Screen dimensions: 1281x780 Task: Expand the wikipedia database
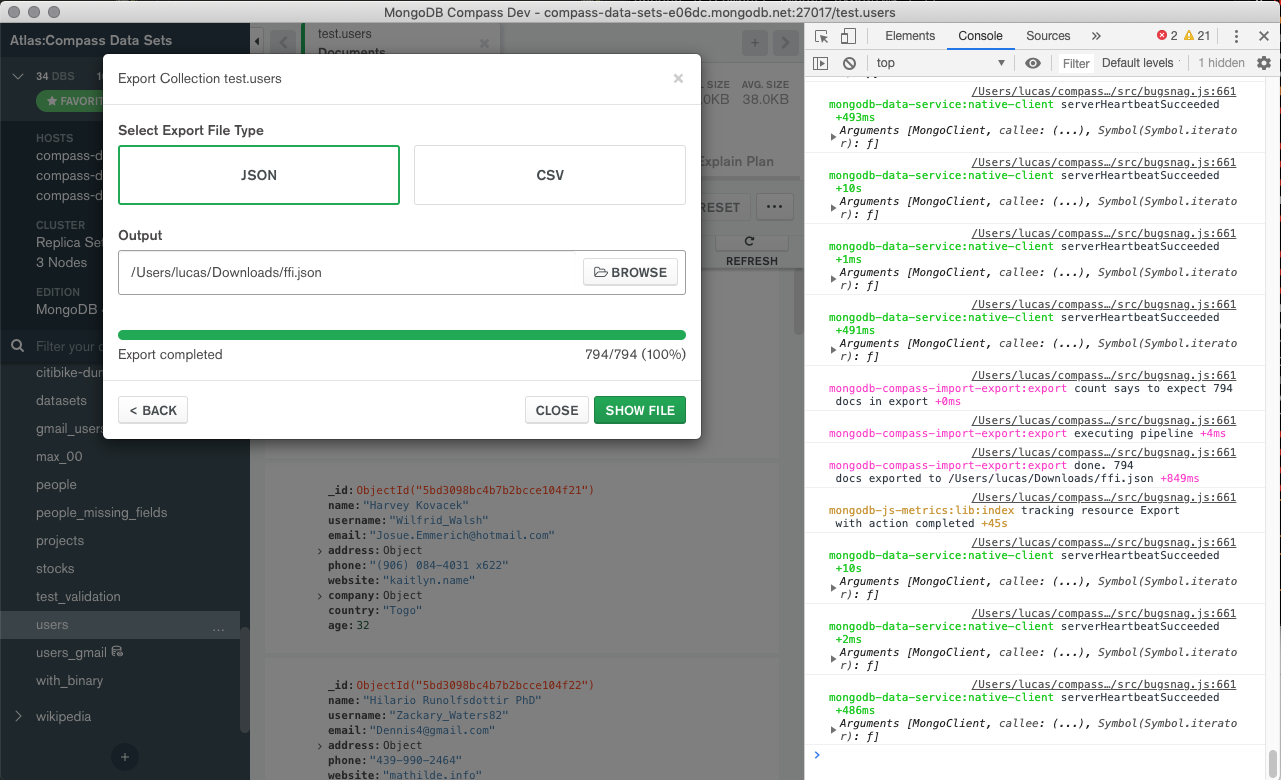point(18,716)
